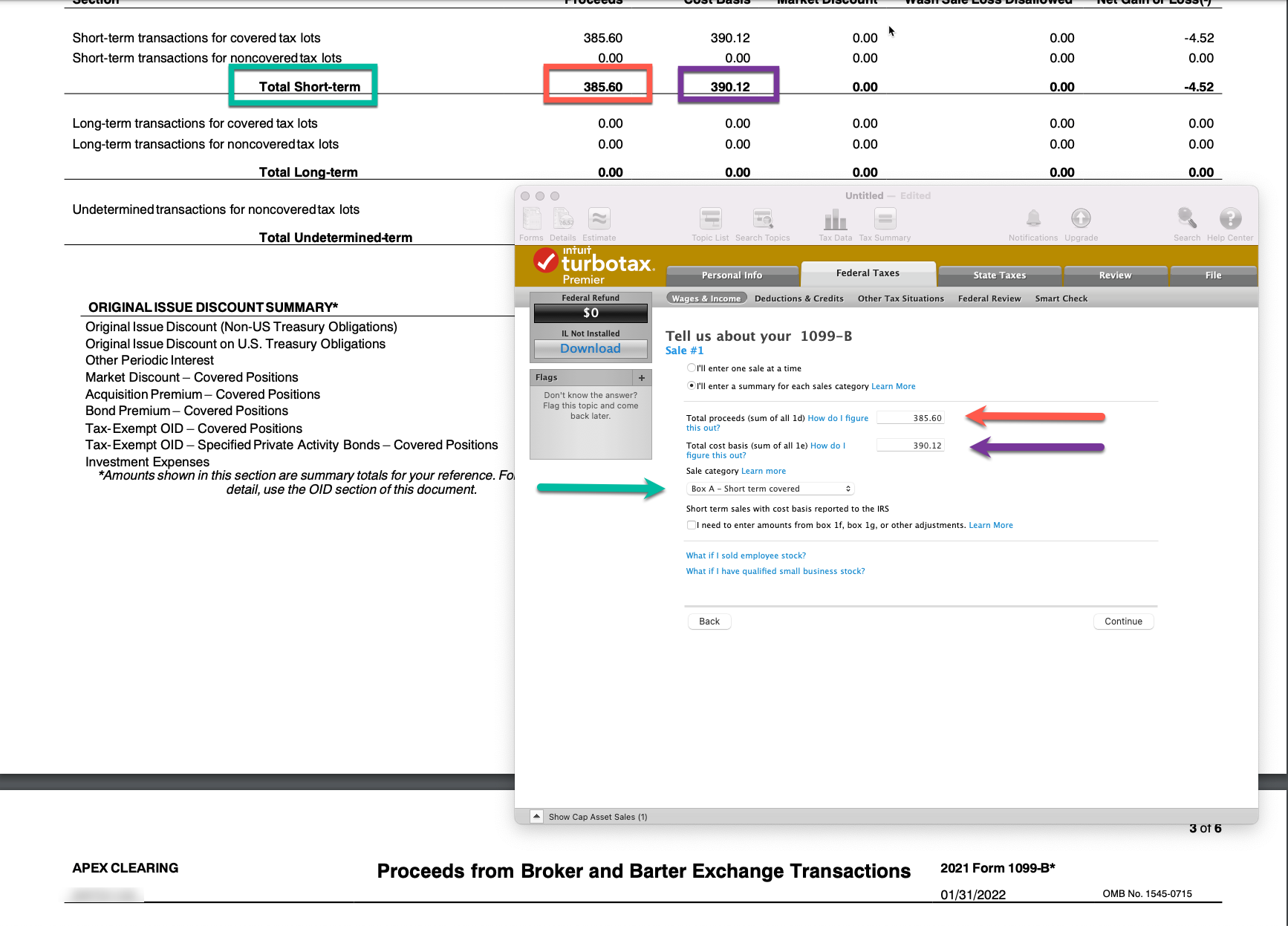Open the Forms icon in the TurboTax toolbar

coord(531,222)
